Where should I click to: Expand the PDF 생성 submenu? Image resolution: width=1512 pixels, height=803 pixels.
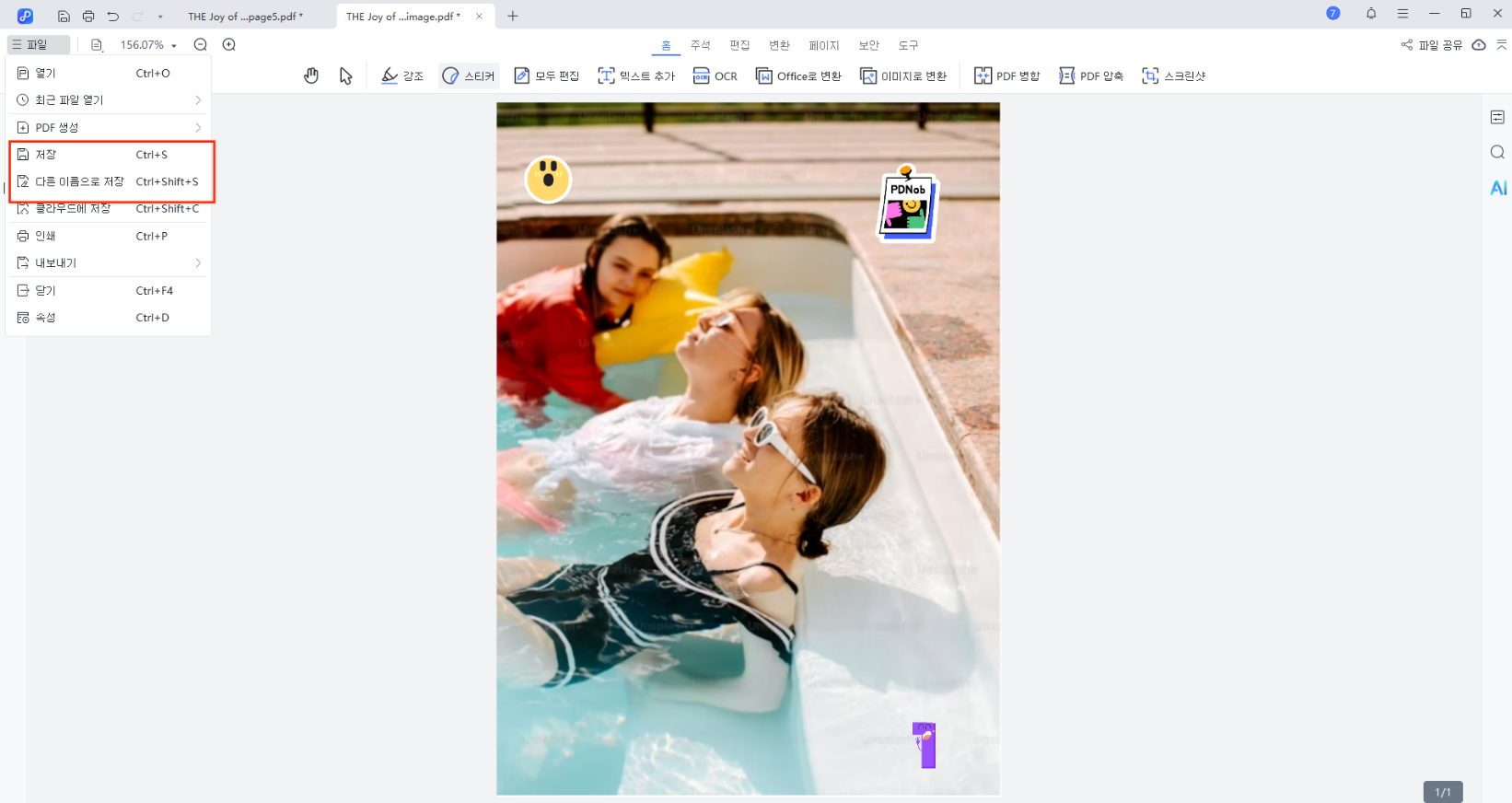(x=109, y=127)
